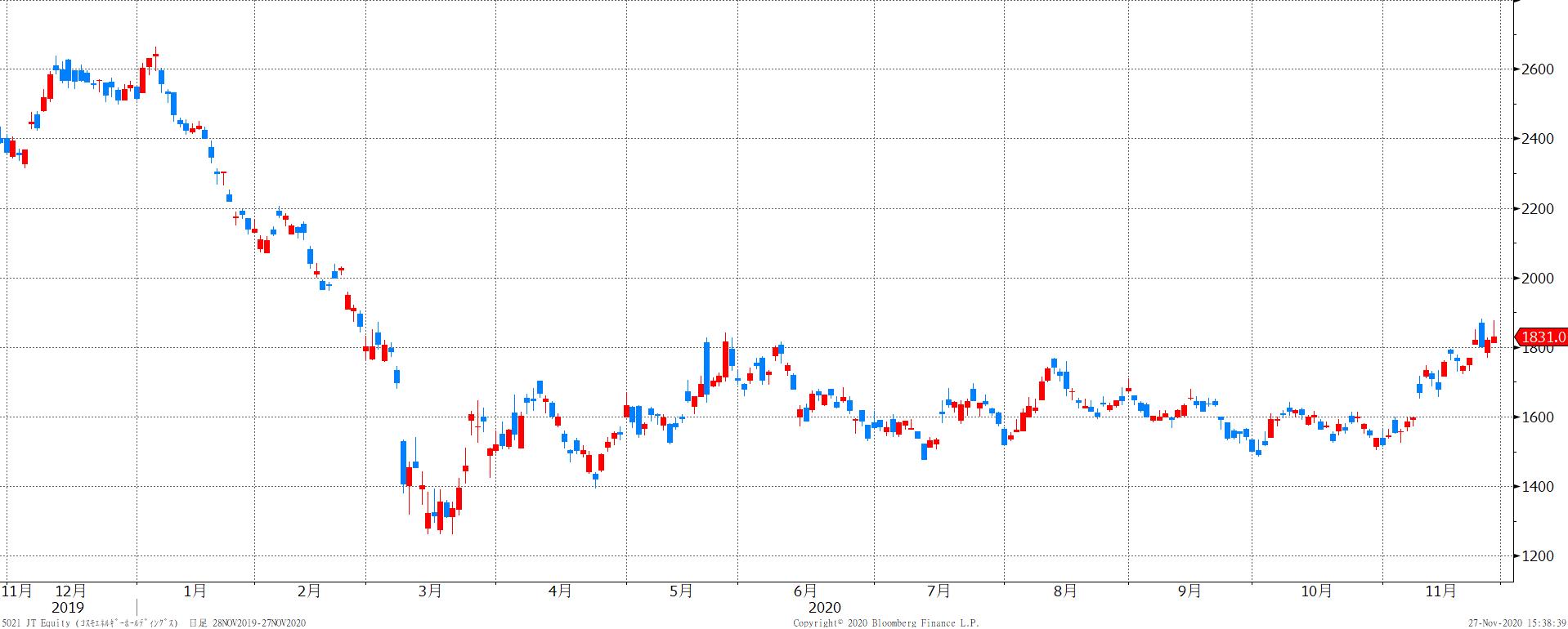Screen dimensions: 1568x629
Task: Click the 27-Nov-2020 15:38:39 timestamp
Action: tap(1516, 623)
